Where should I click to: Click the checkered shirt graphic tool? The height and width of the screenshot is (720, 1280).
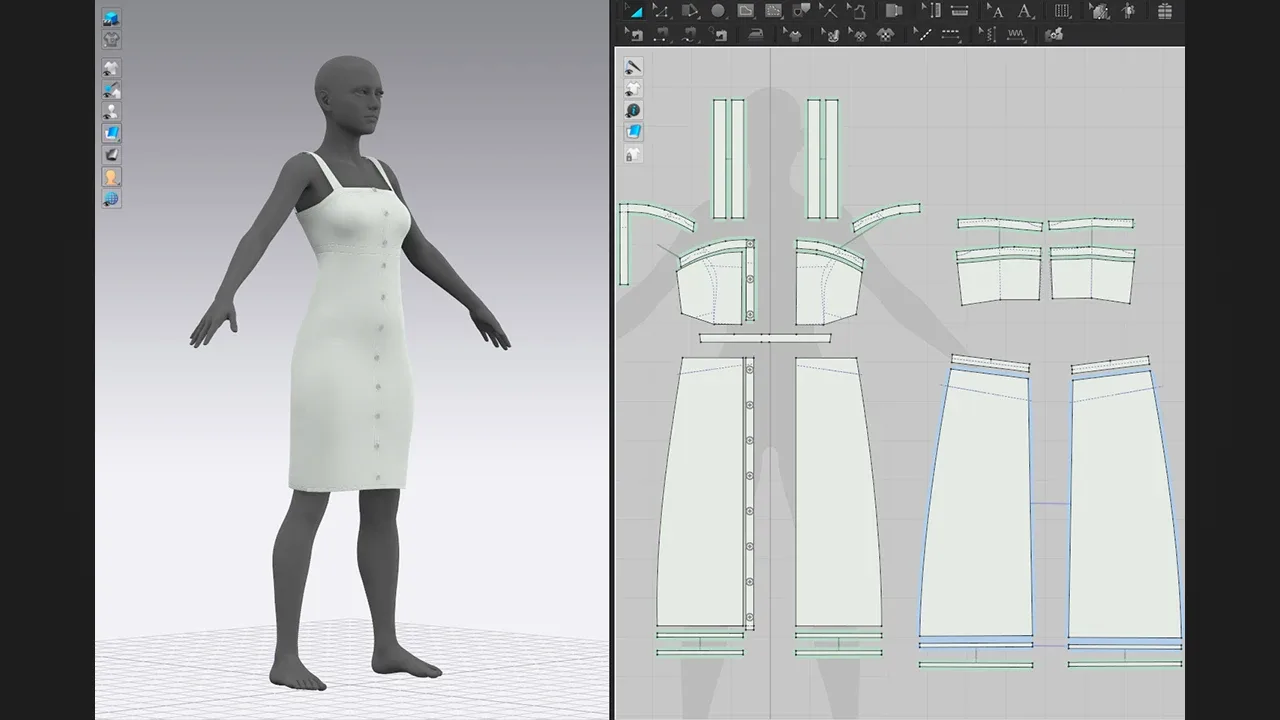(886, 34)
